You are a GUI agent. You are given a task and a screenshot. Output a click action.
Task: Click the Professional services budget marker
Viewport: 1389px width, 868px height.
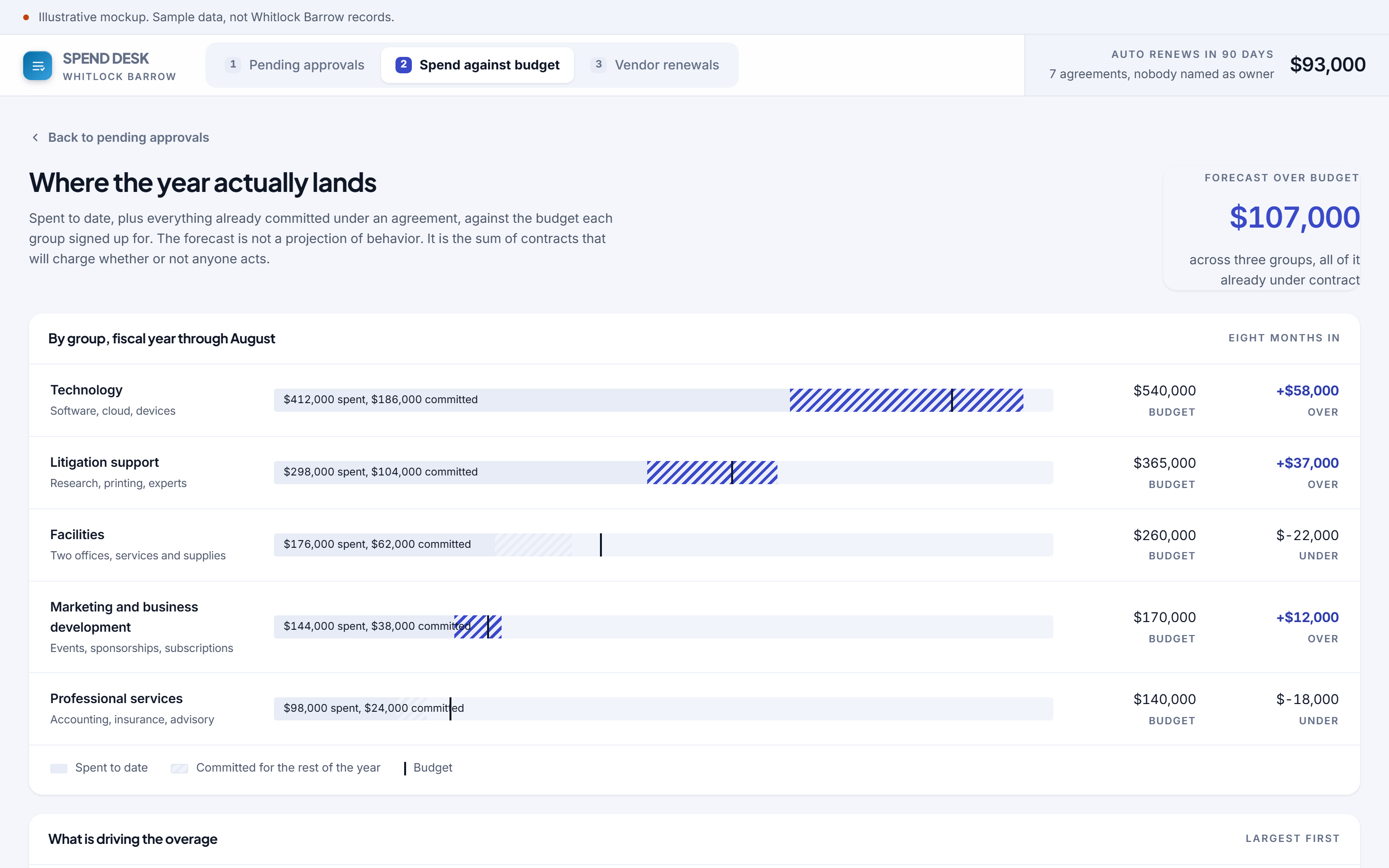(x=450, y=709)
